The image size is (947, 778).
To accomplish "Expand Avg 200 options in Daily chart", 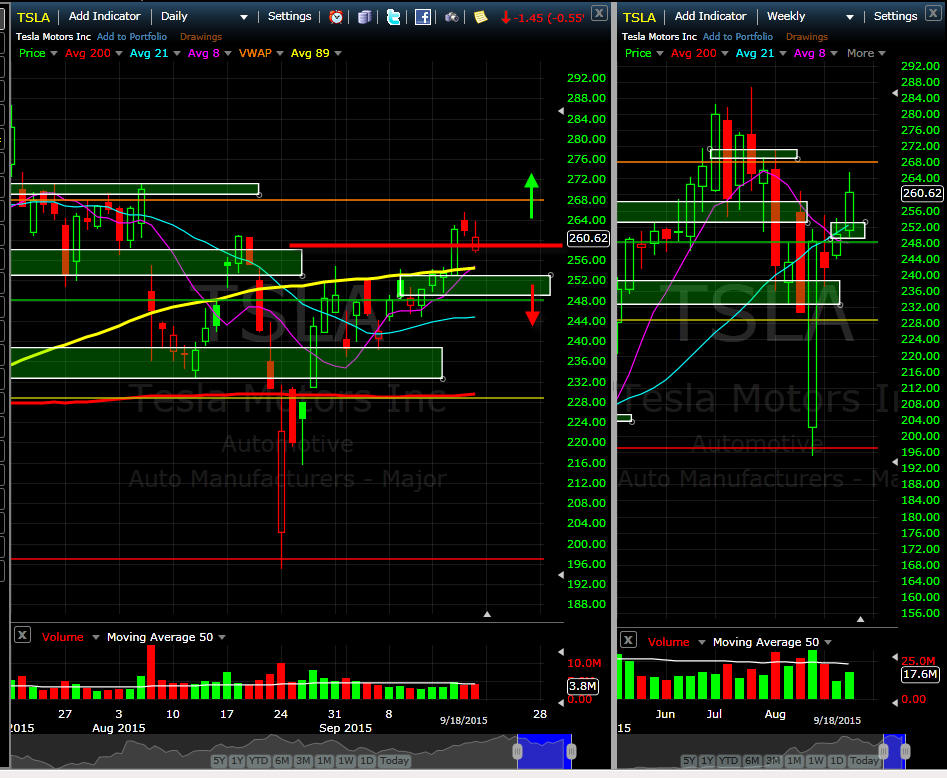I will 119,54.
